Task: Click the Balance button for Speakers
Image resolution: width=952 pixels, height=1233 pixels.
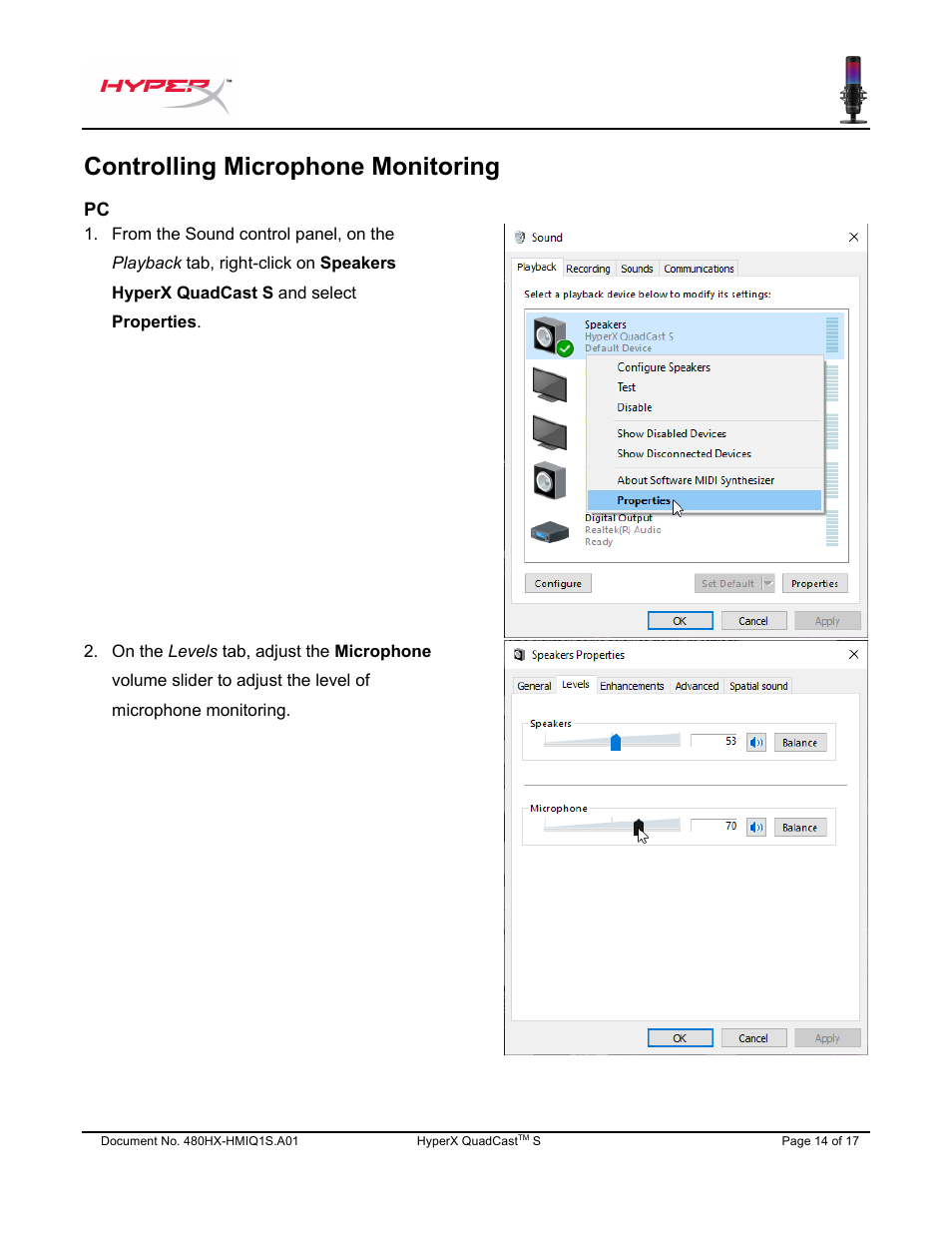Action: click(799, 742)
